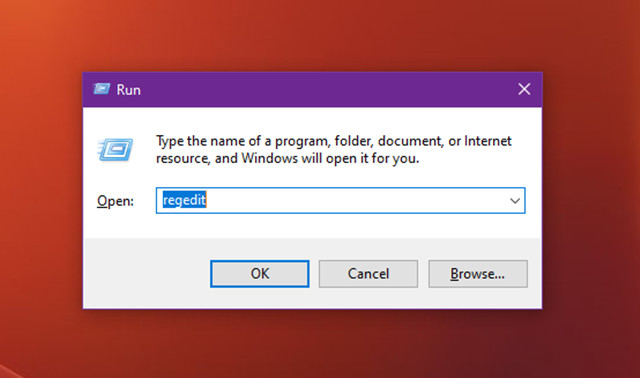640x378 pixels.
Task: Click desktop background below the Run dialog
Action: click(x=312, y=345)
